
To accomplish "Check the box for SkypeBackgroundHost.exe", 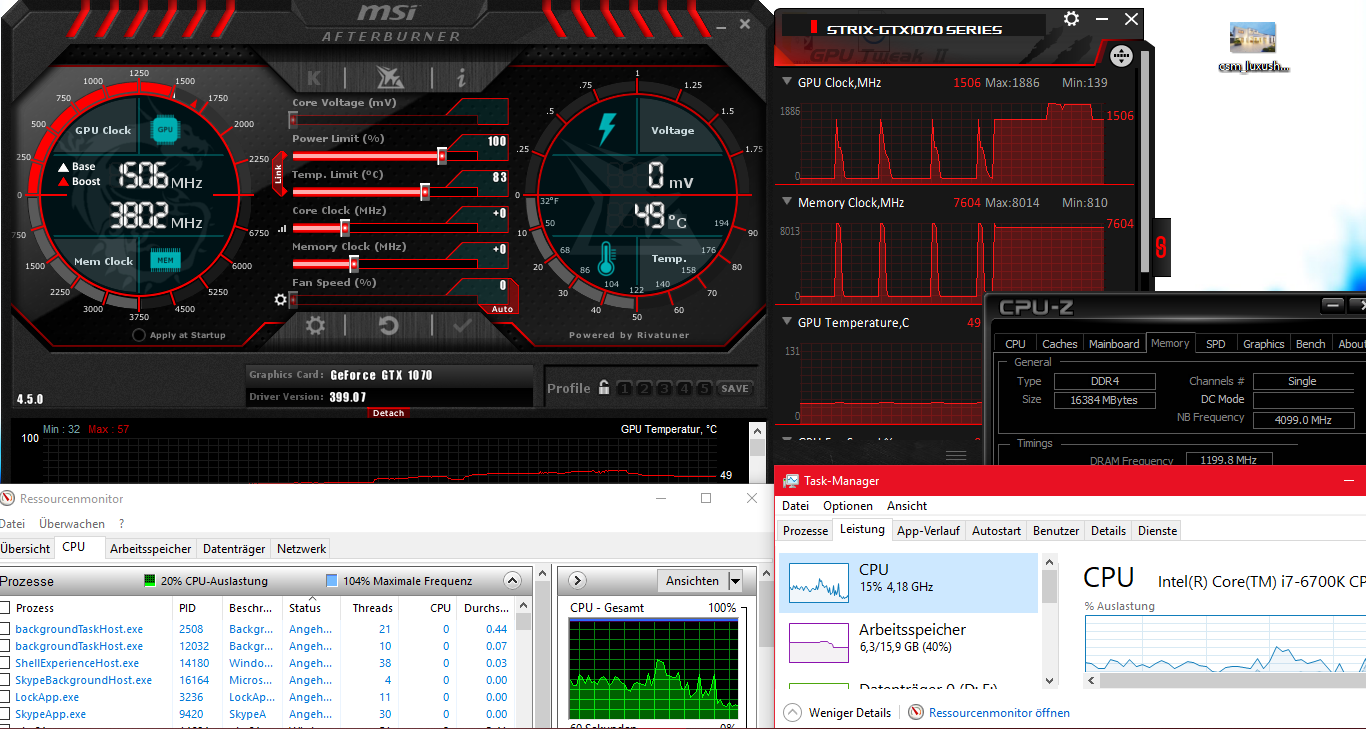I will (x=5, y=680).
